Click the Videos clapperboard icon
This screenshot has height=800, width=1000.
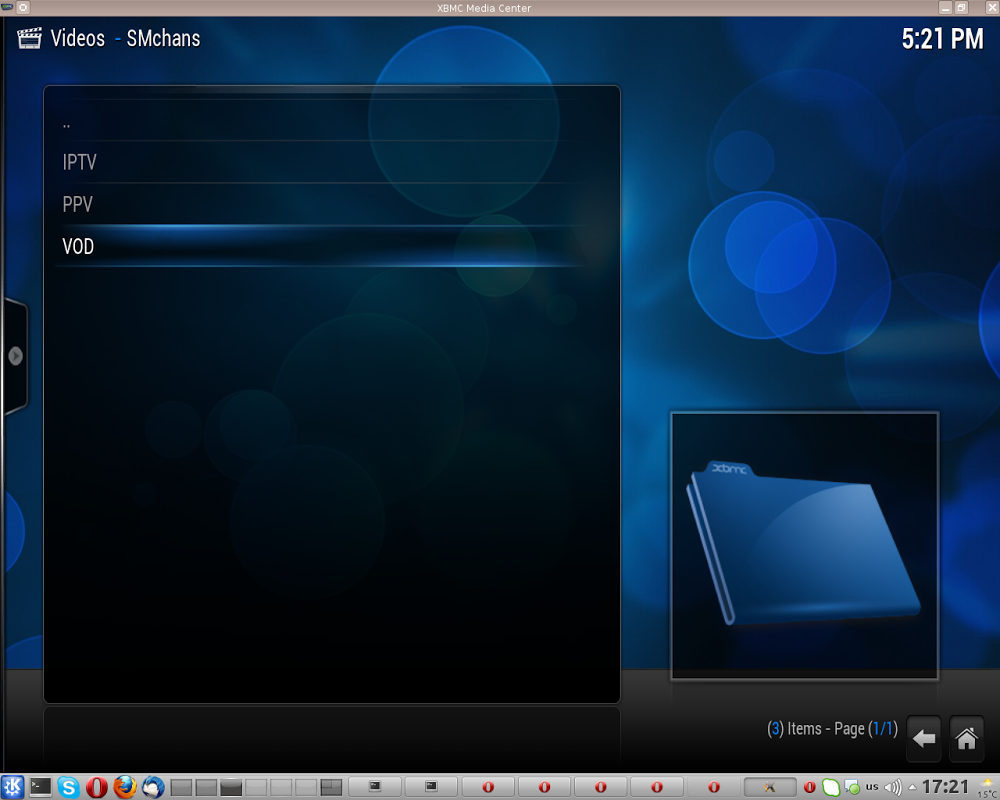coord(29,38)
